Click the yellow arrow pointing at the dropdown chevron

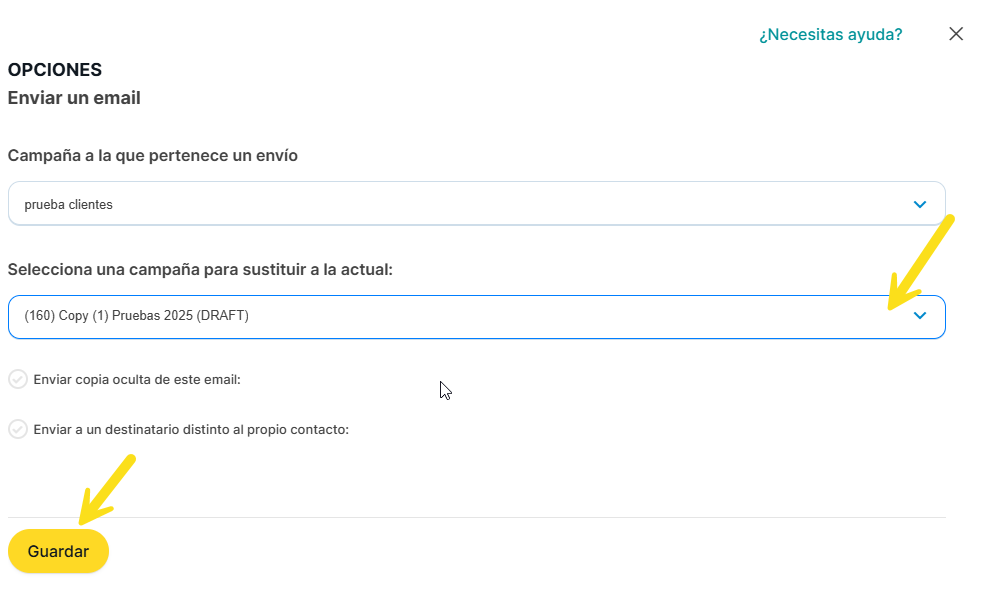(x=922, y=260)
